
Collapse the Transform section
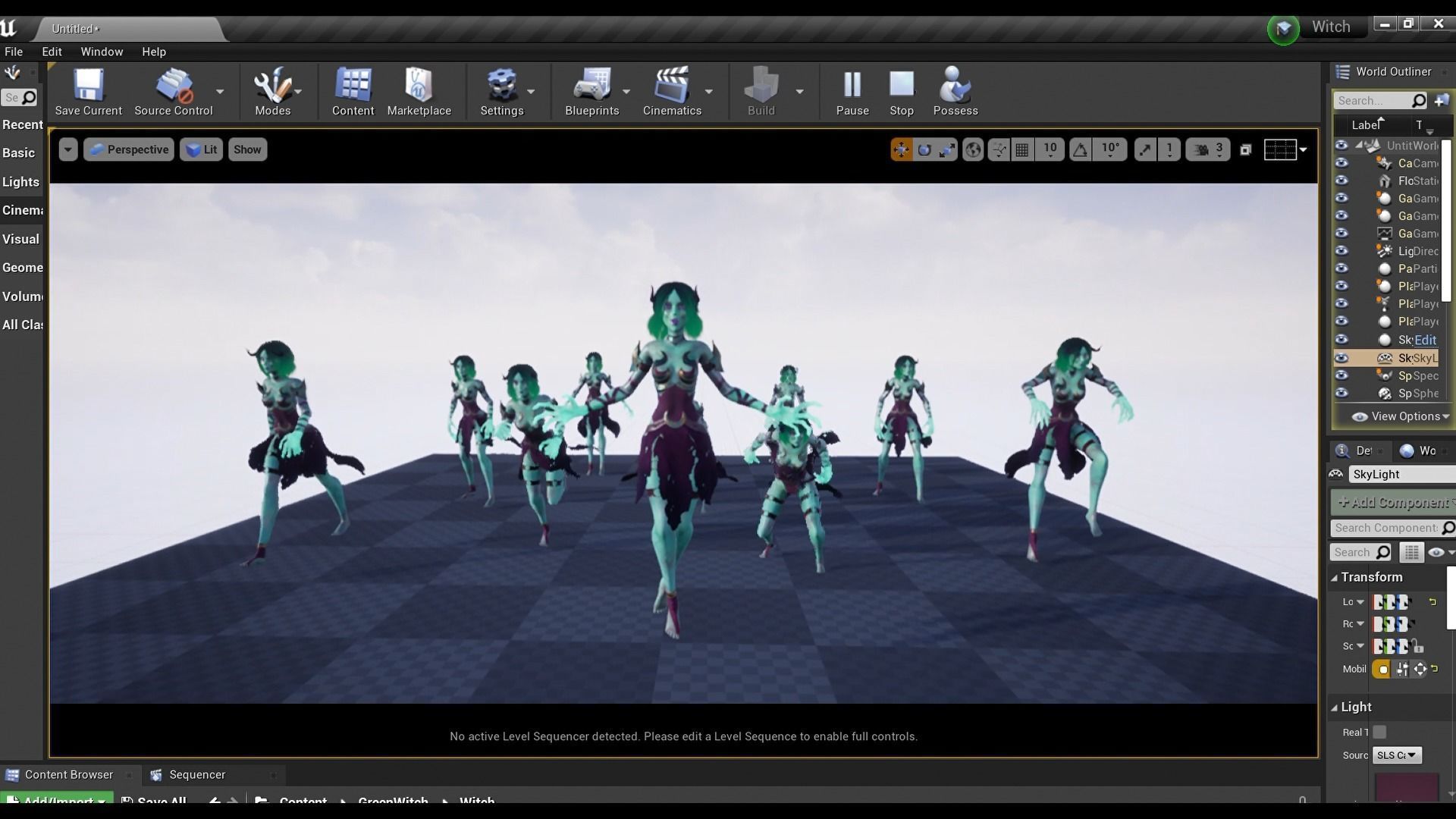[1335, 578]
